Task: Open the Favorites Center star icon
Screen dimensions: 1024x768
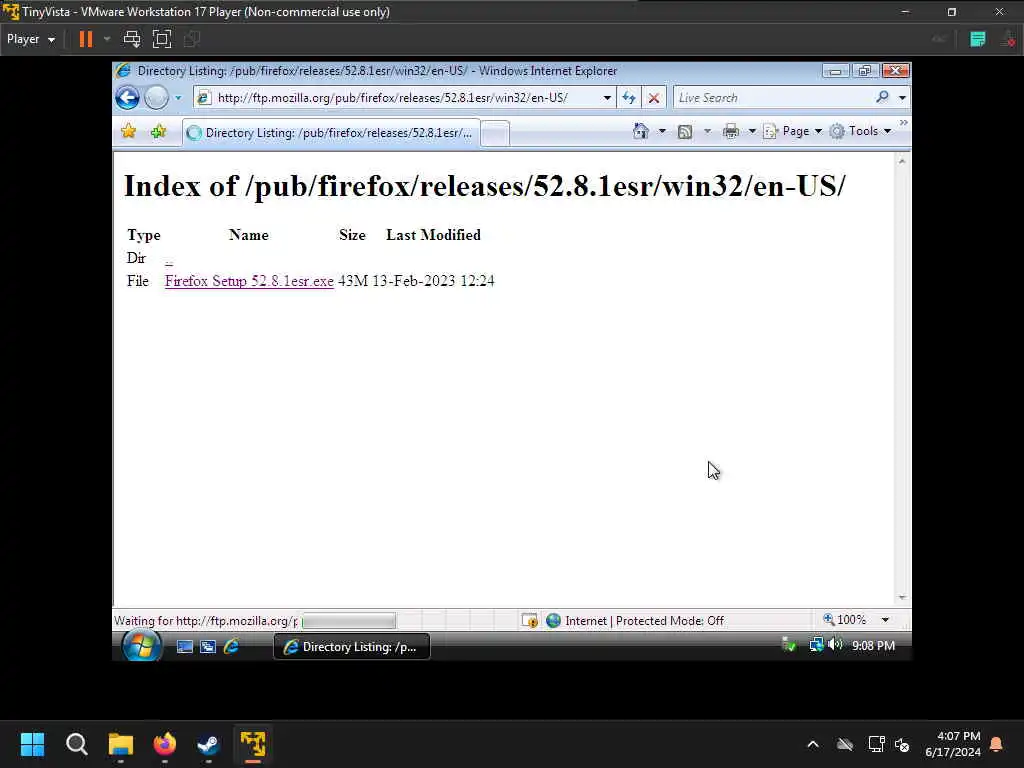Action: 129,131
